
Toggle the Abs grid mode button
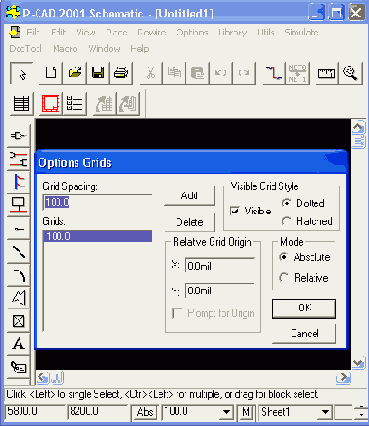145,412
